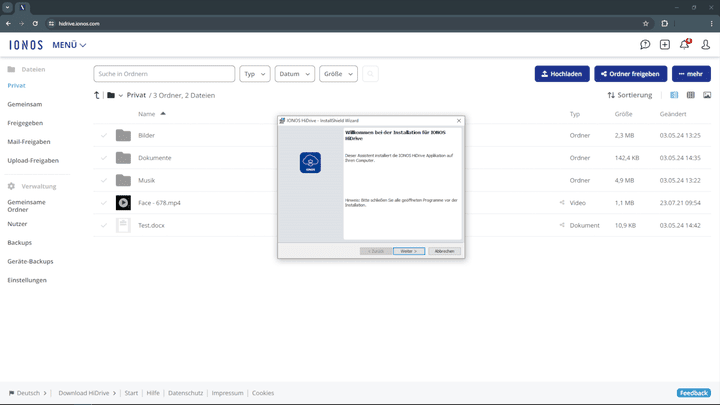Open Privat in sidebar

point(17,85)
